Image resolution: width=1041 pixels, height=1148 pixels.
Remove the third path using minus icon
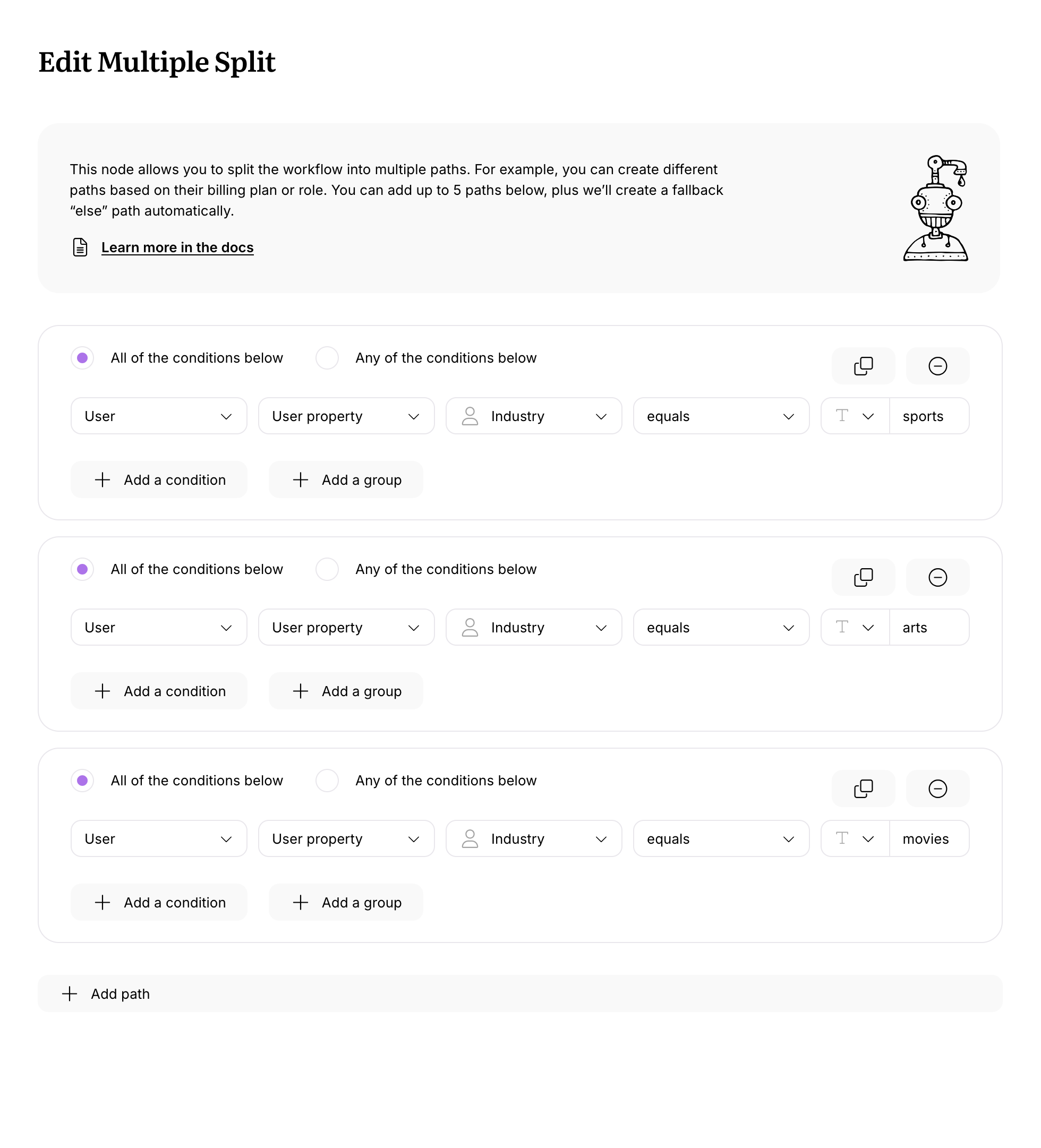(937, 789)
